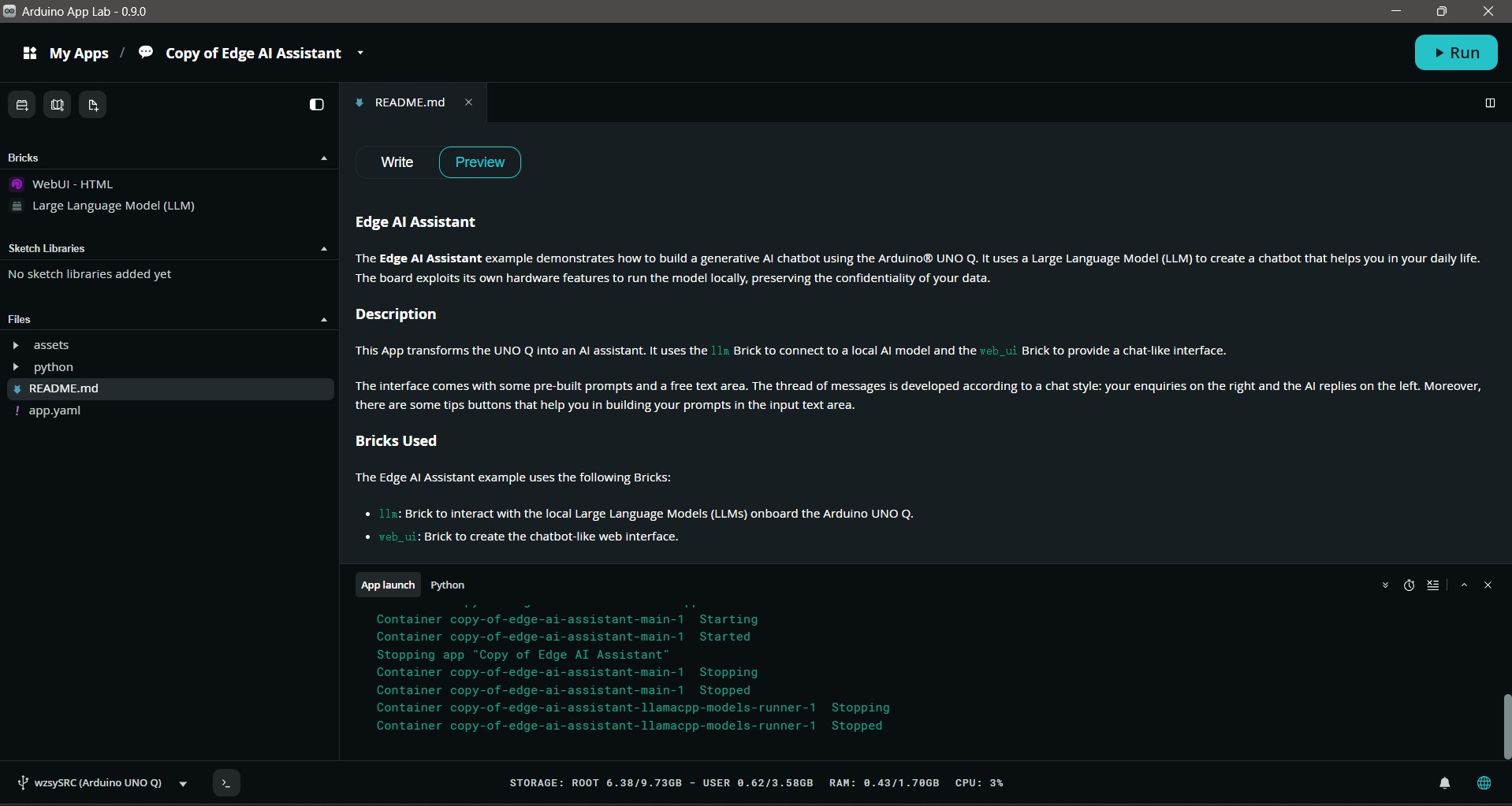Expand the console panel with the up chevron
The height and width of the screenshot is (806, 1512).
pyautogui.click(x=1464, y=585)
